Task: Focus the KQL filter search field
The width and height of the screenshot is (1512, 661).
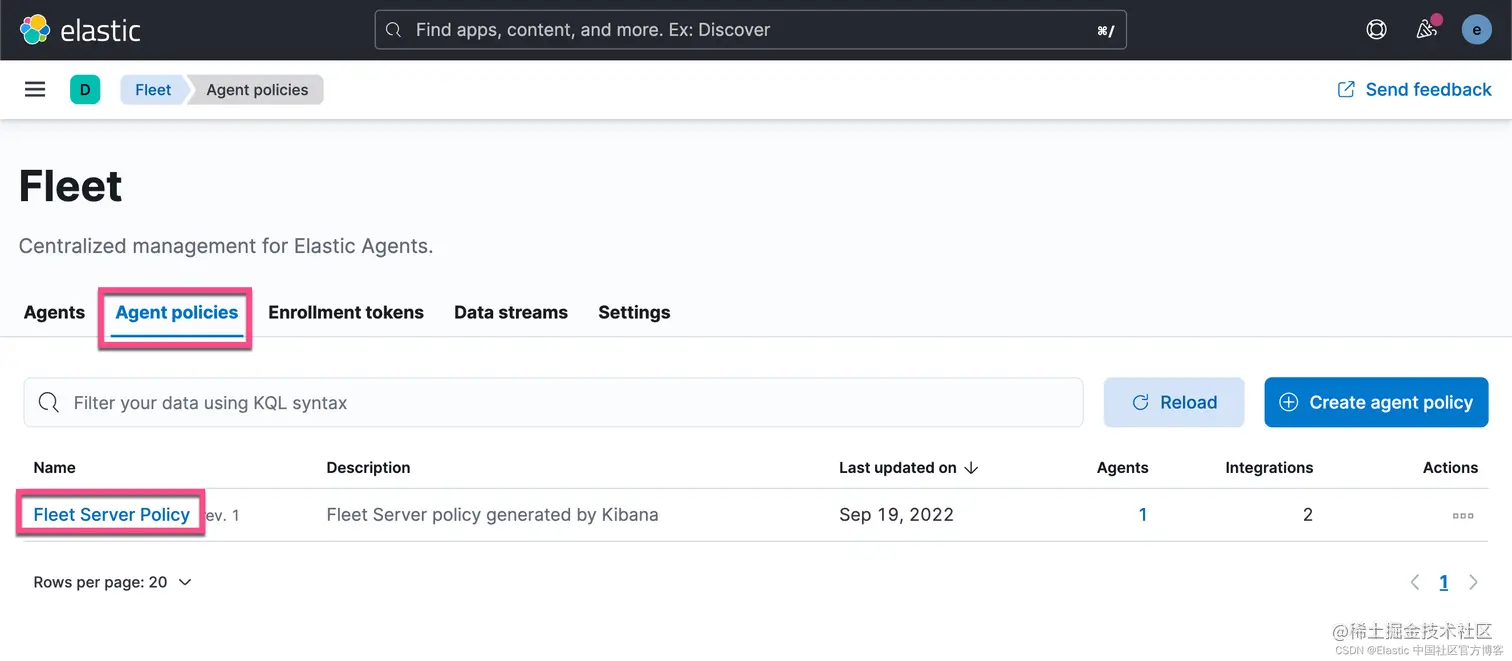Action: [x=560, y=403]
